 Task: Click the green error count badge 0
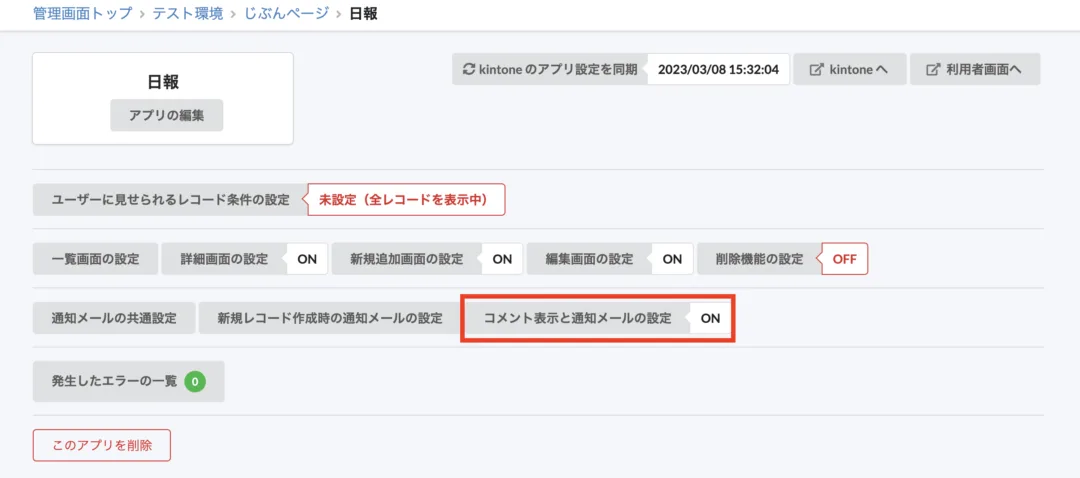[x=195, y=380]
